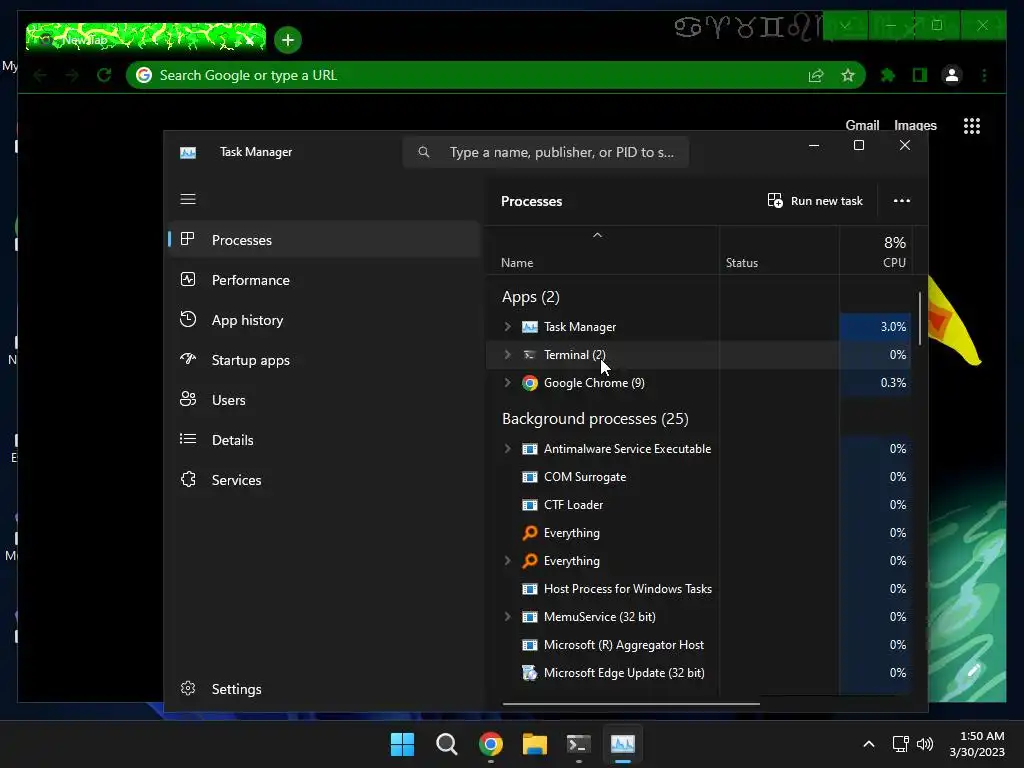Click the vertical scrollbar in process list
The width and height of the screenshot is (1024, 768).
point(920,319)
